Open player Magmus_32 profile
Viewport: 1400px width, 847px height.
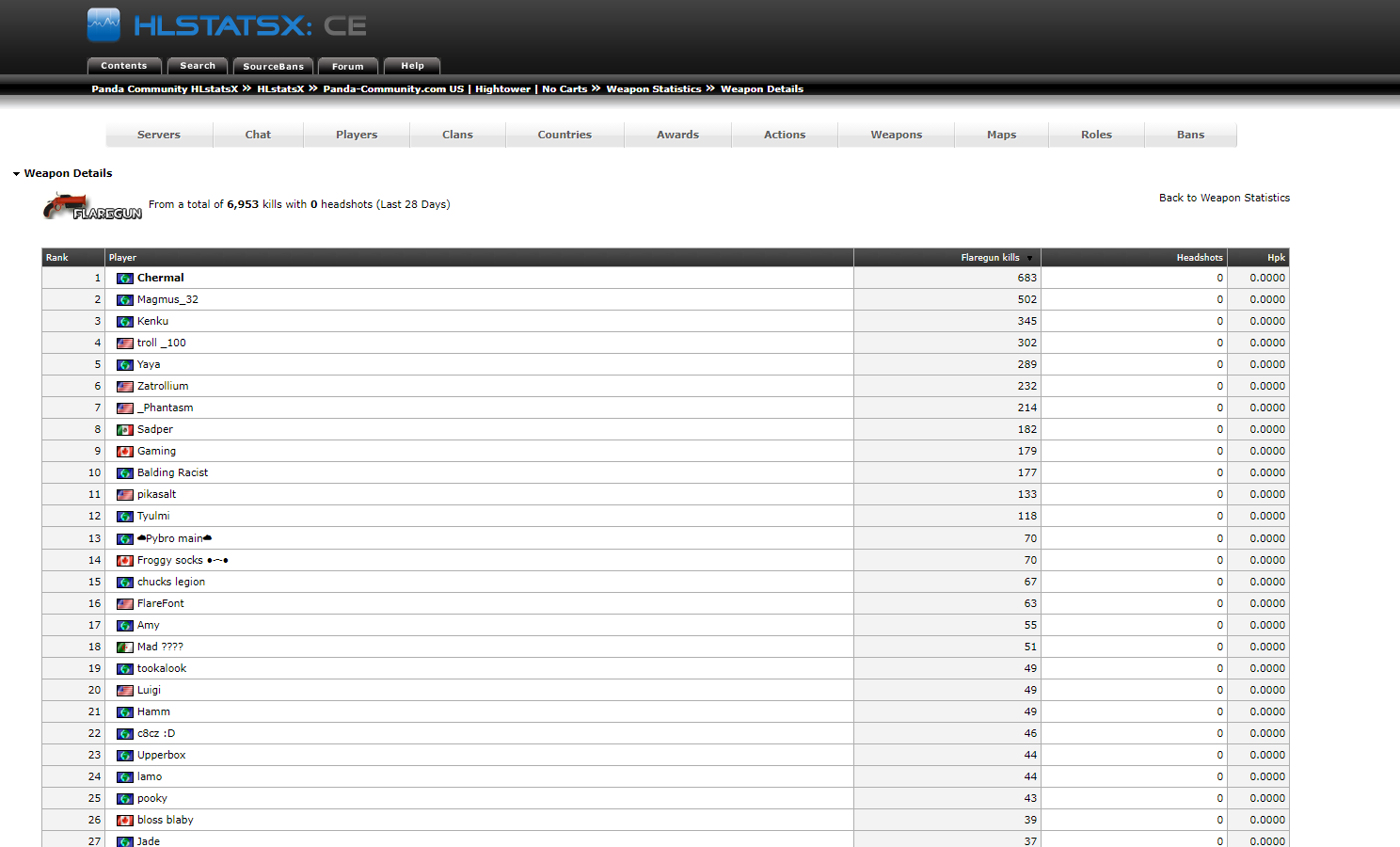tap(167, 300)
